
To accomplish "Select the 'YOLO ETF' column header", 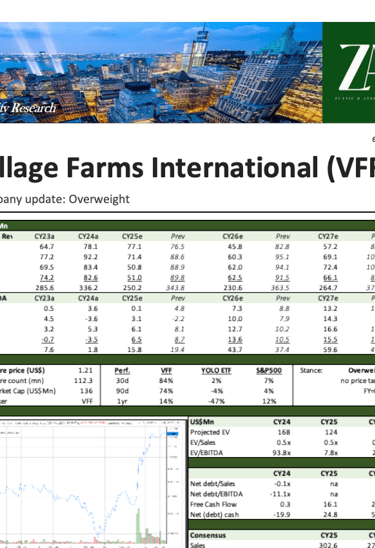I will coord(216,370).
